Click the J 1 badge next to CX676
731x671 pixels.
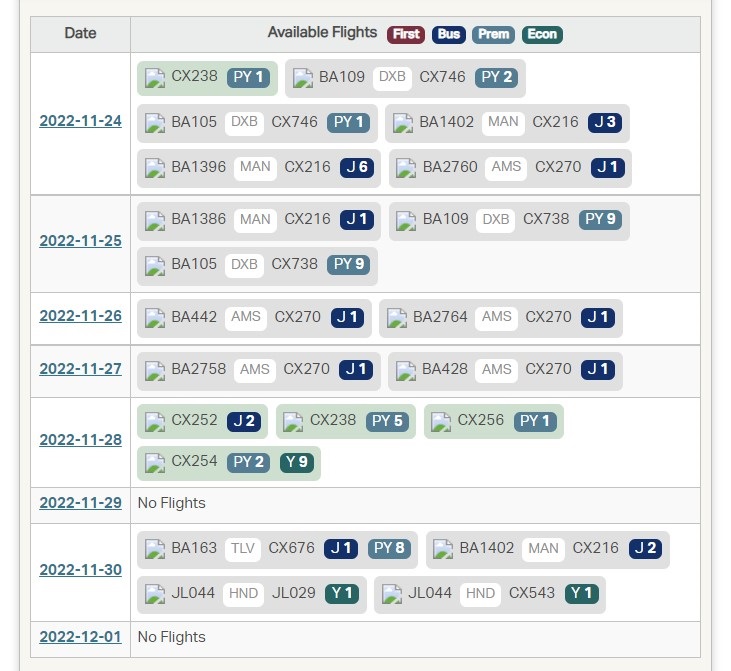click(x=341, y=548)
